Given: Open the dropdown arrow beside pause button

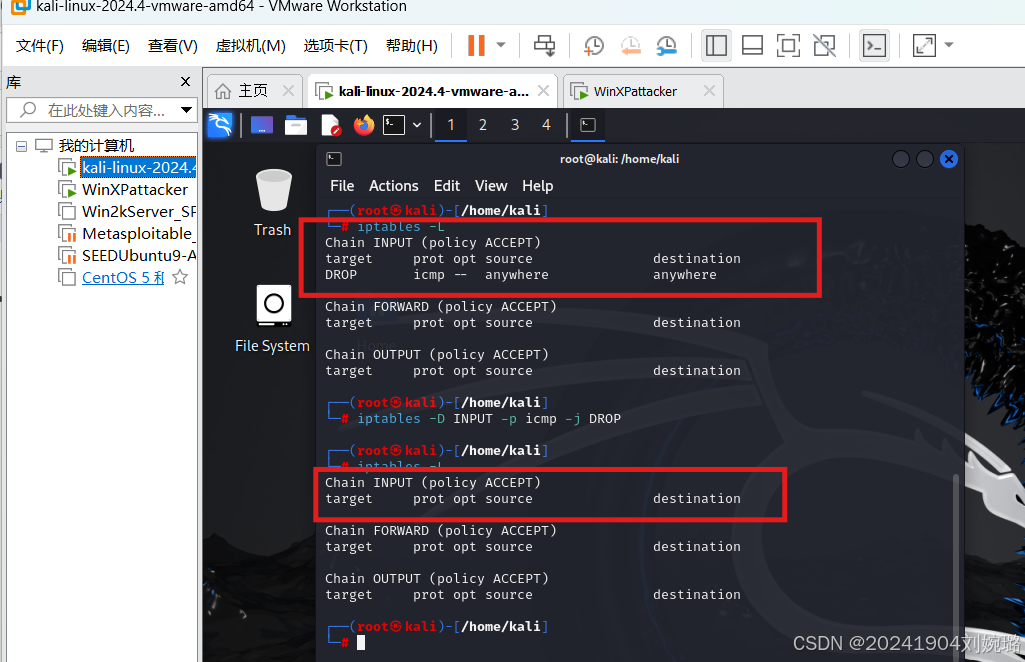Looking at the screenshot, I should (x=501, y=45).
